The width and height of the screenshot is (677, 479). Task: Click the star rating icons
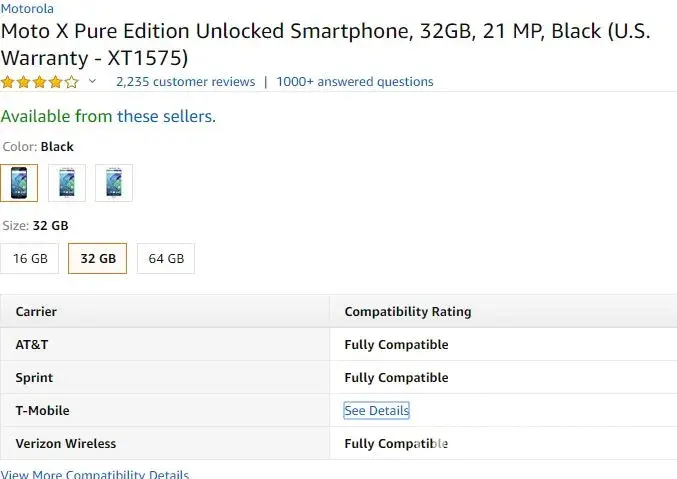[x=40, y=82]
